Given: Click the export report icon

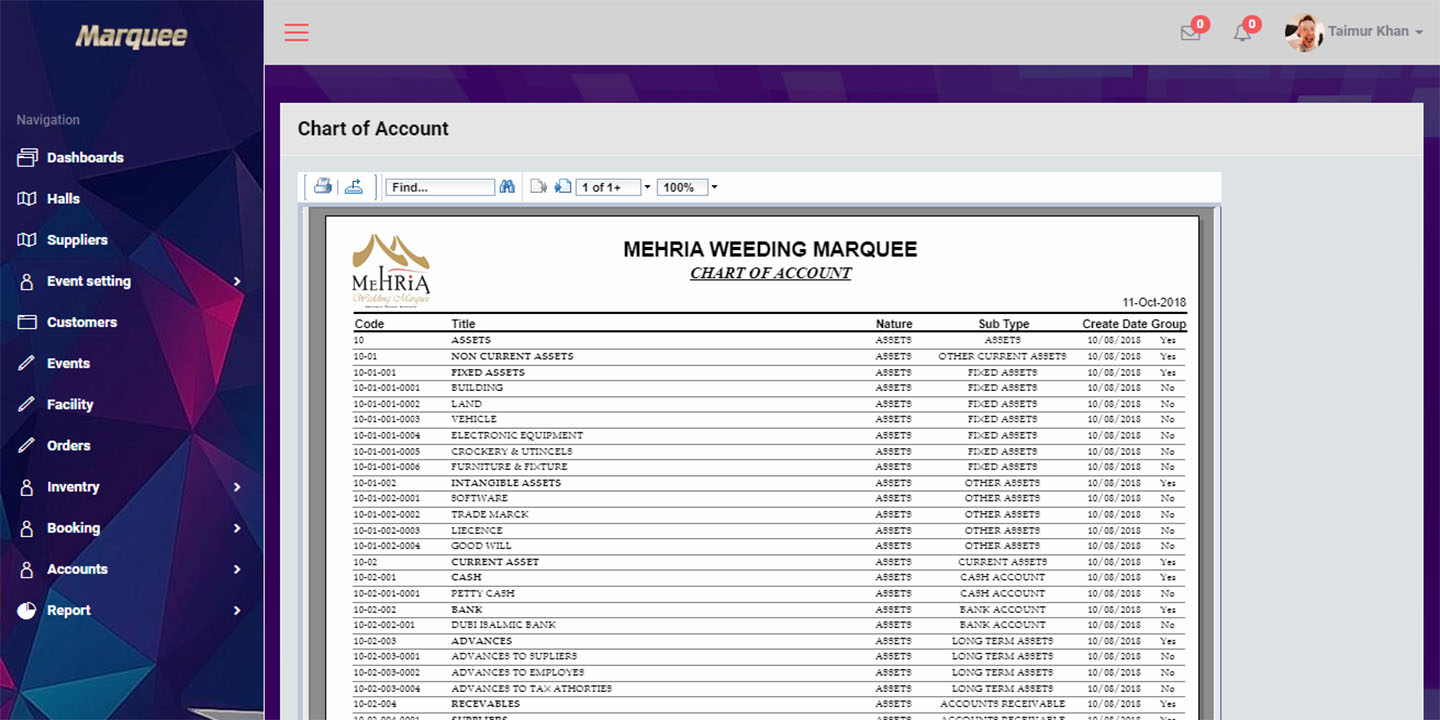Looking at the screenshot, I should click(353, 186).
